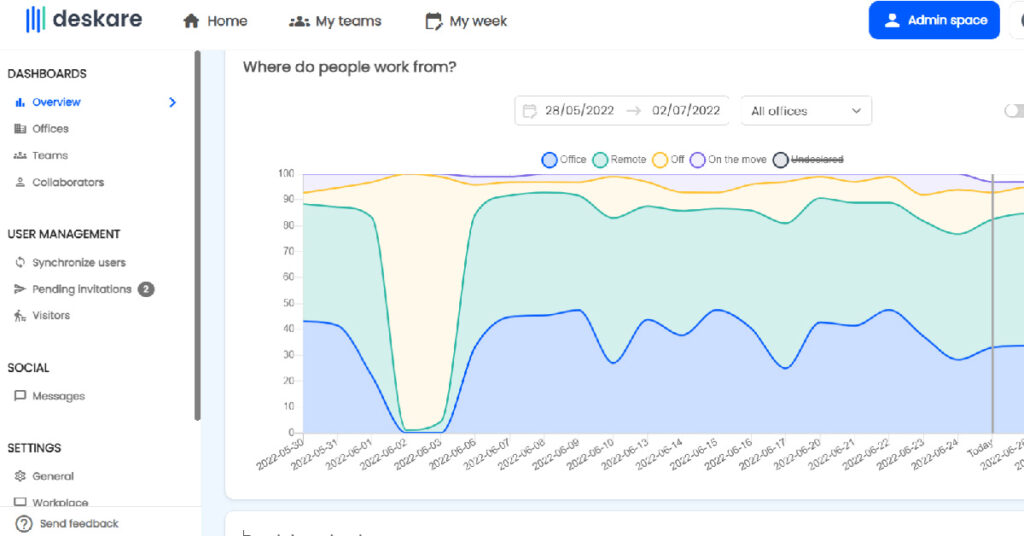Click the Pending invitations paper-plane icon
Screen dimensions: 1024x536
click(x=20, y=289)
